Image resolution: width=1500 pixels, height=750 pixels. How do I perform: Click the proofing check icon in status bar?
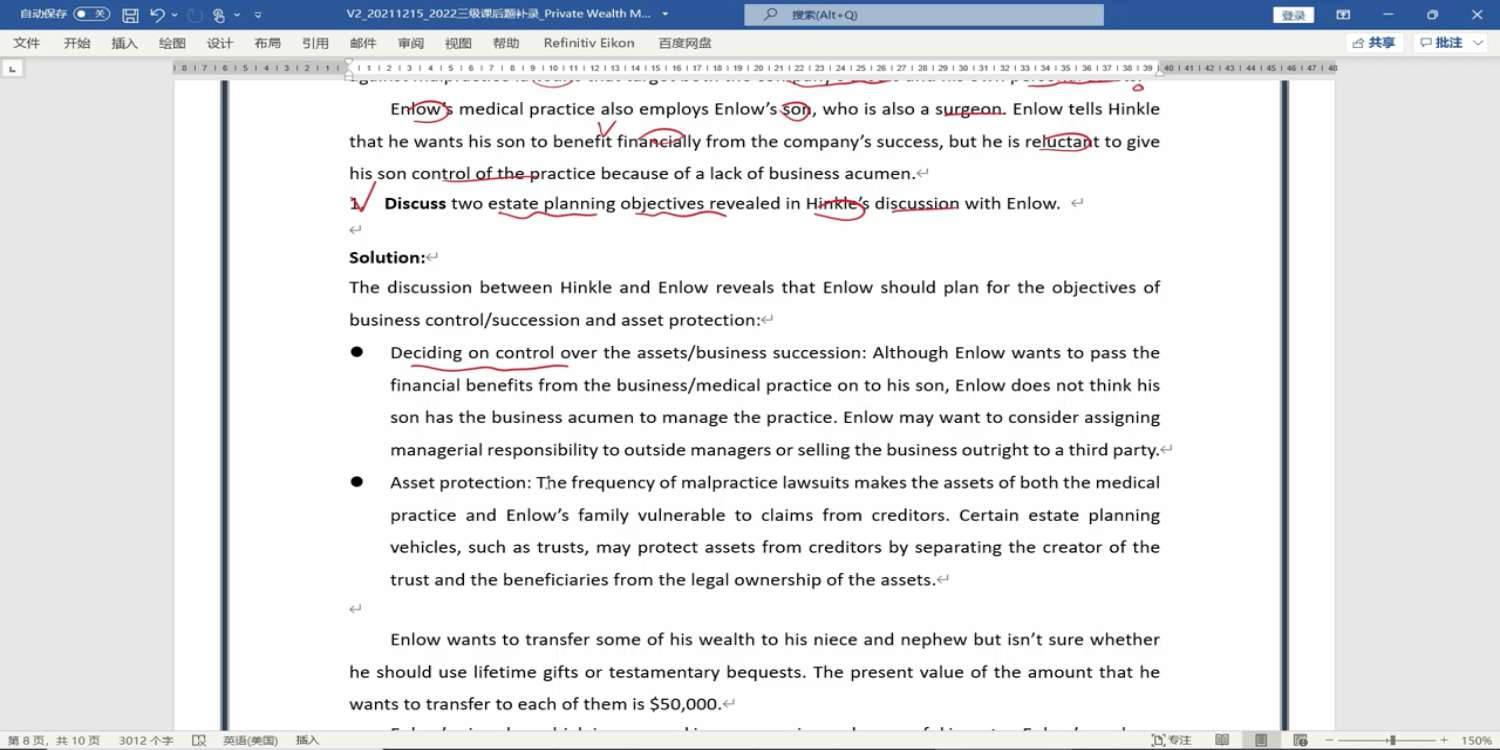(x=199, y=740)
